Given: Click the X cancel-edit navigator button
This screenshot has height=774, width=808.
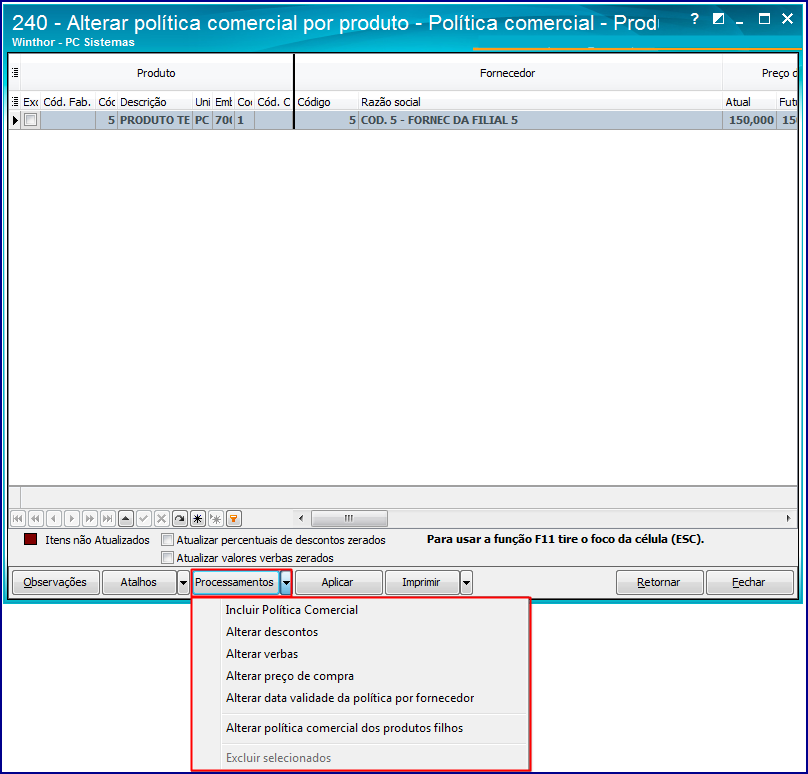Looking at the screenshot, I should pyautogui.click(x=162, y=518).
